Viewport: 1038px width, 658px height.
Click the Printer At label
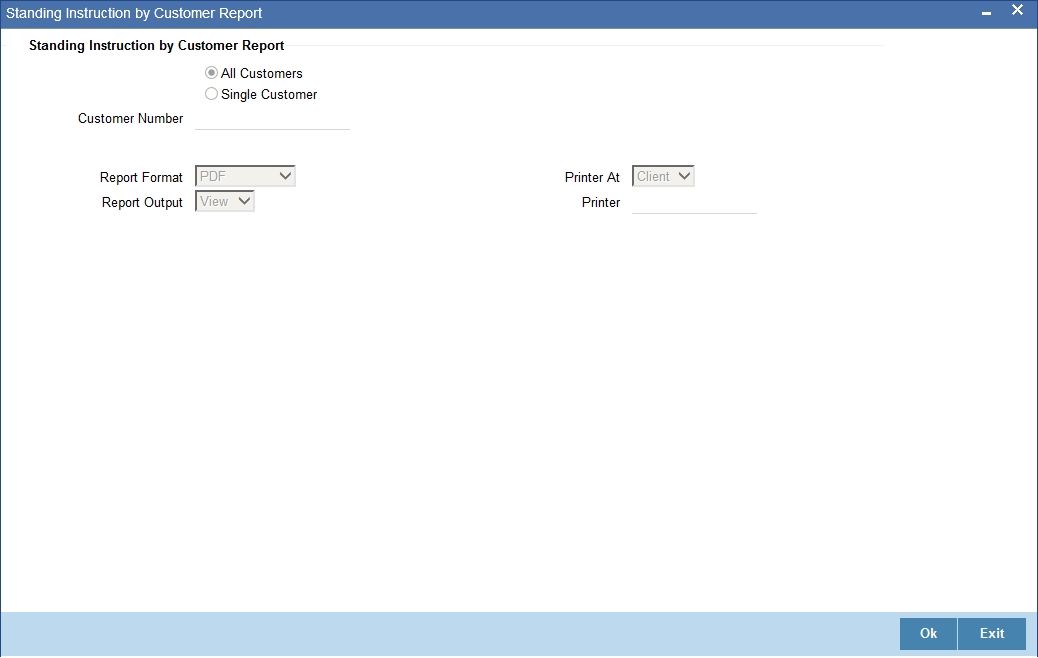[x=592, y=177]
